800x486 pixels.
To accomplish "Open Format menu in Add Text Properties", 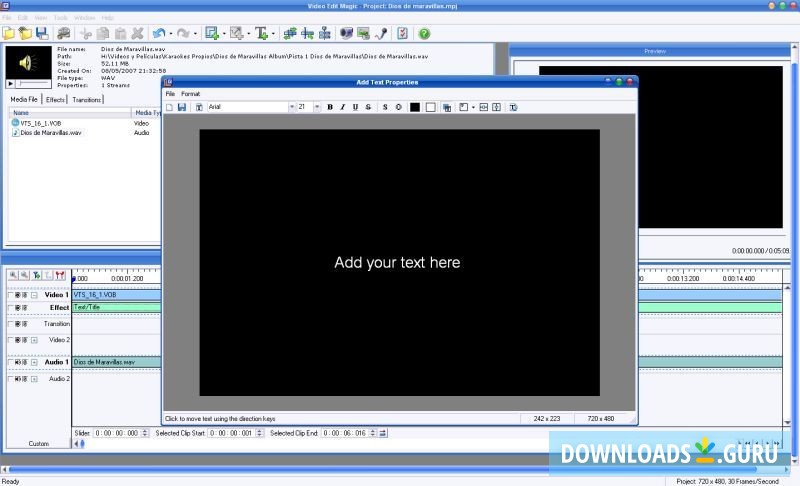I will pyautogui.click(x=191, y=94).
